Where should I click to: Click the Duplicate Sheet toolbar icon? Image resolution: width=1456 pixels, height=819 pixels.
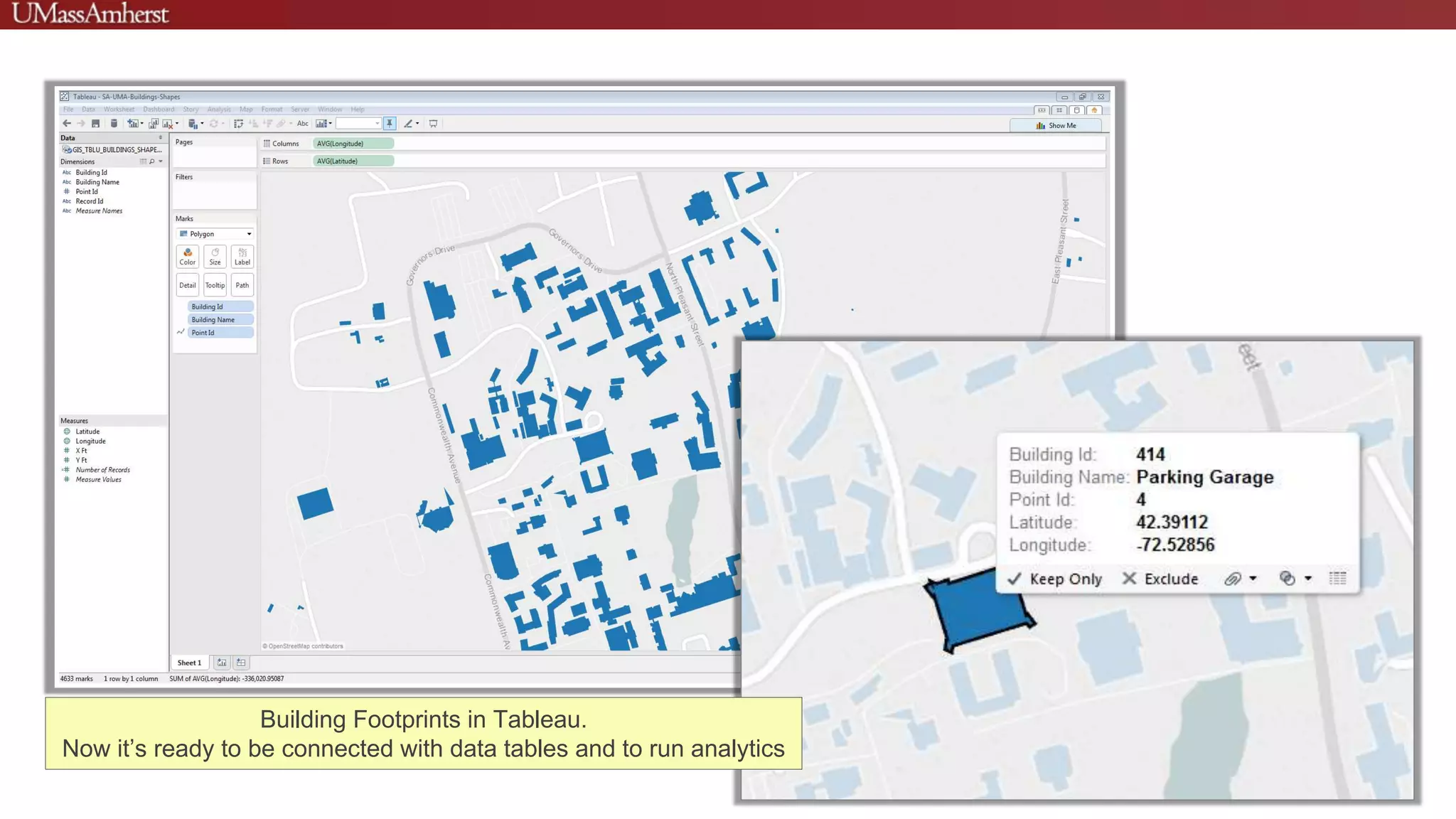coord(154,123)
